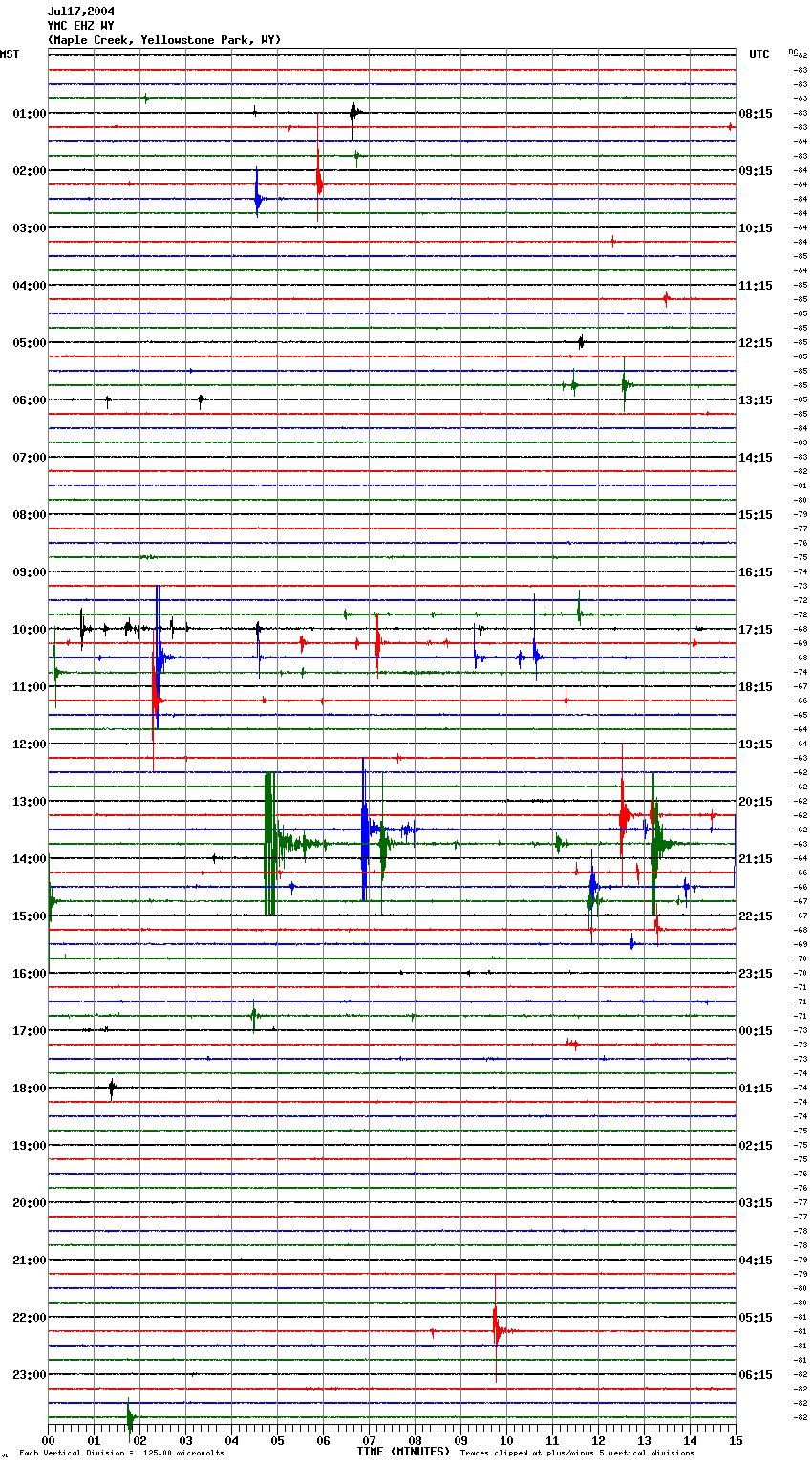Select the 23:15 UTC time label

click(756, 974)
